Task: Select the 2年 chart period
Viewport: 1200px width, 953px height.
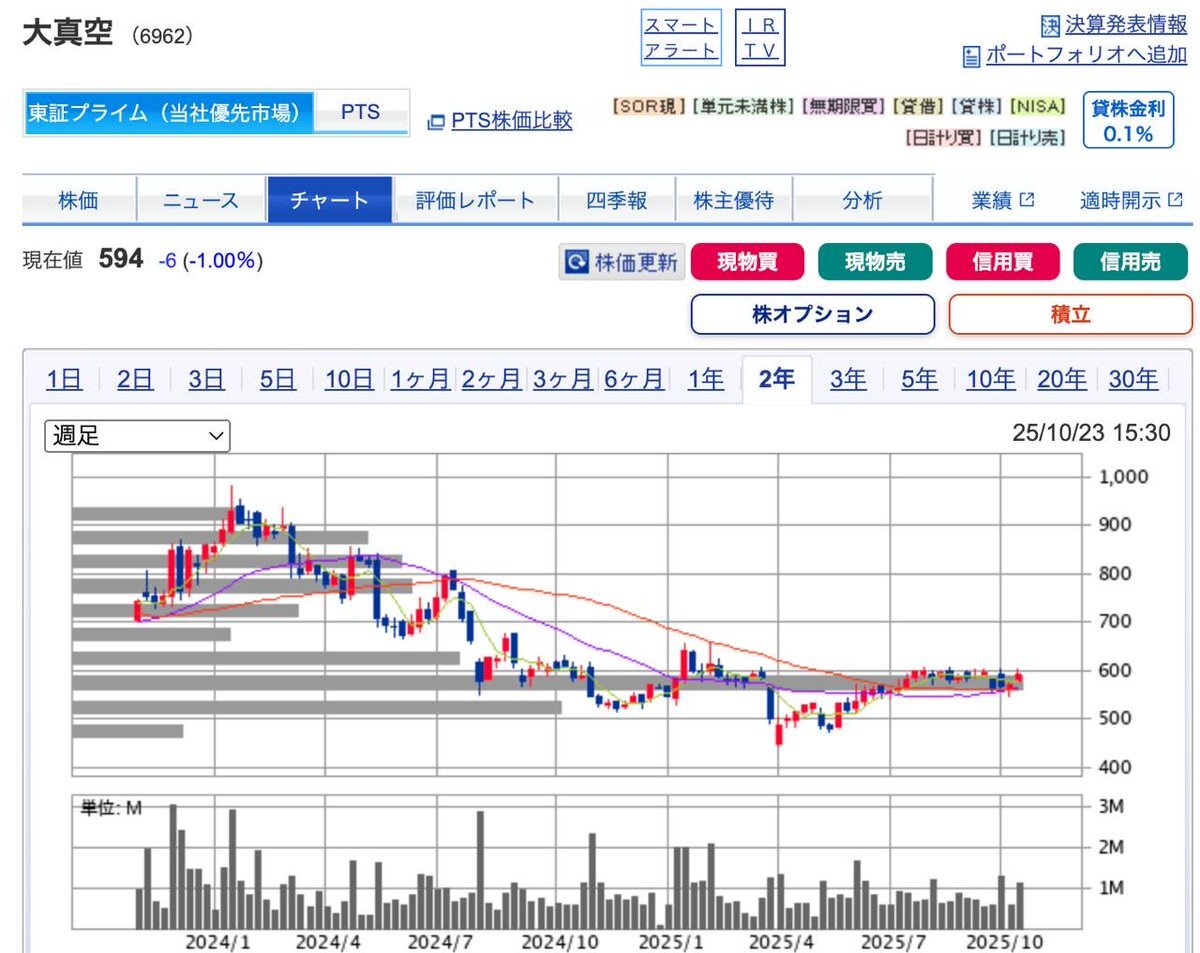Action: 777,379
